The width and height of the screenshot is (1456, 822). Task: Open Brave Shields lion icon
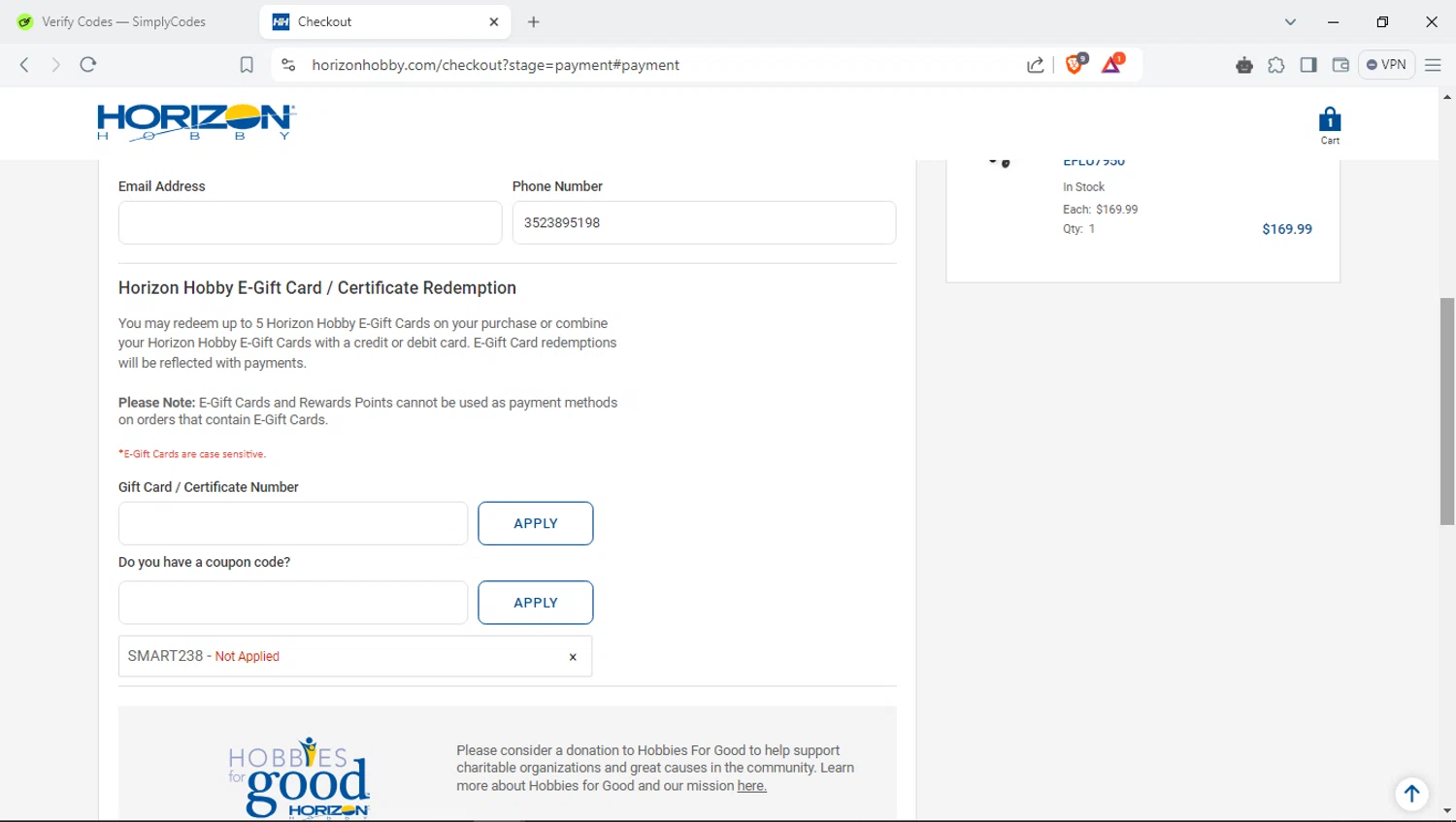[x=1075, y=64]
